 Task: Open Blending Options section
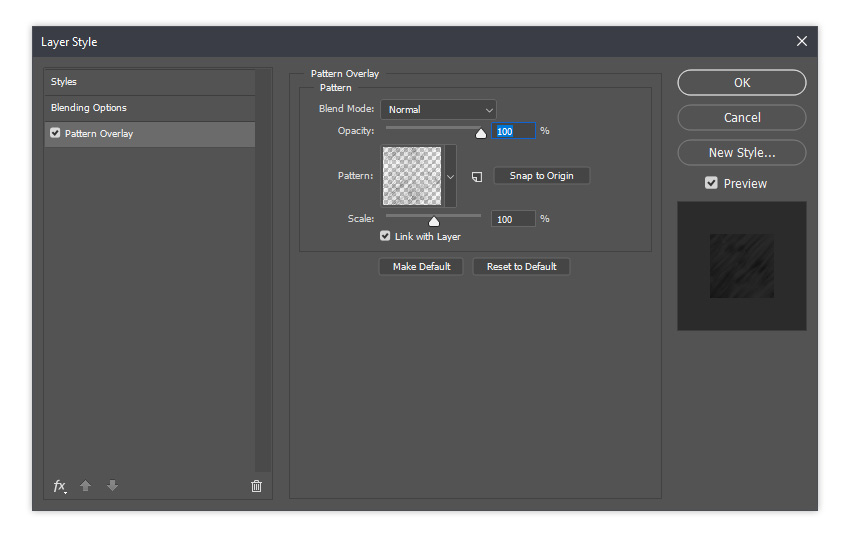point(150,108)
